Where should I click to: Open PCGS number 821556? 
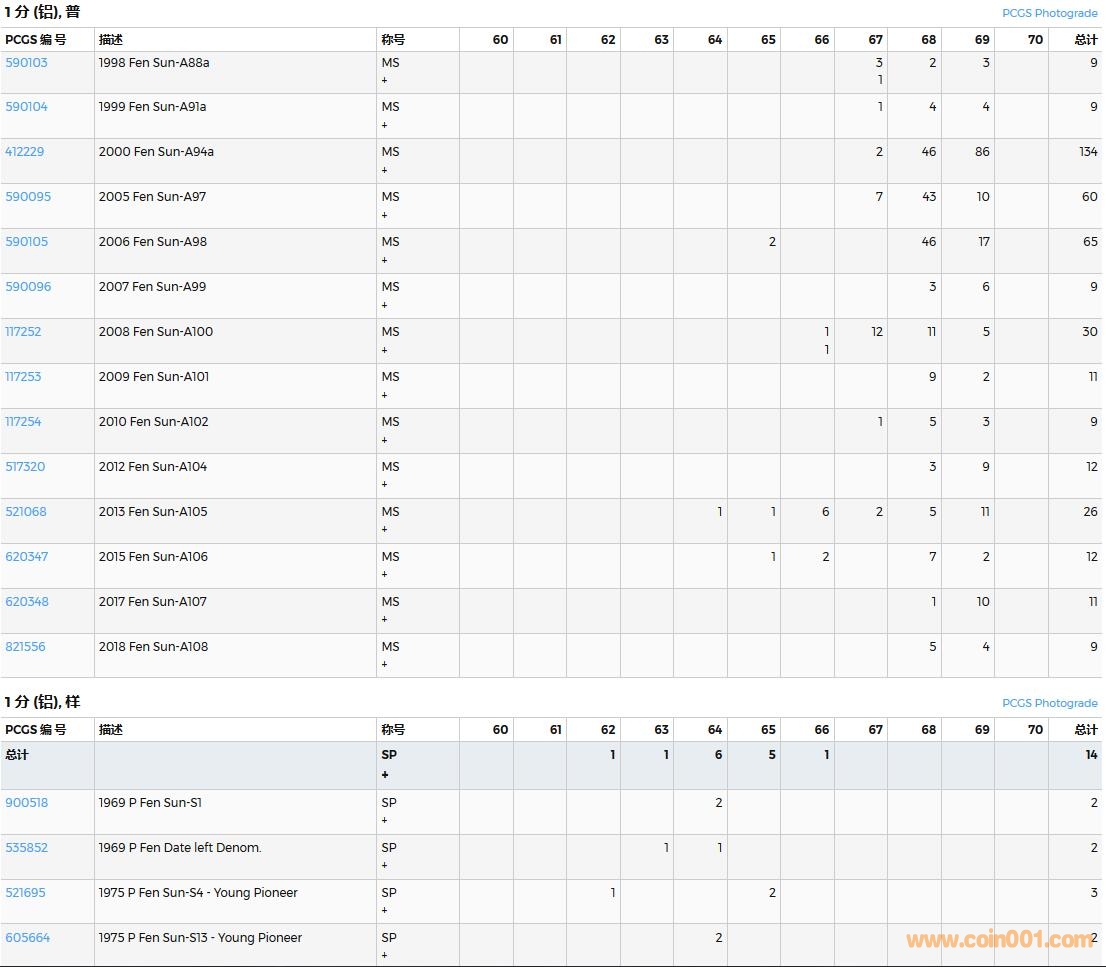coord(25,647)
